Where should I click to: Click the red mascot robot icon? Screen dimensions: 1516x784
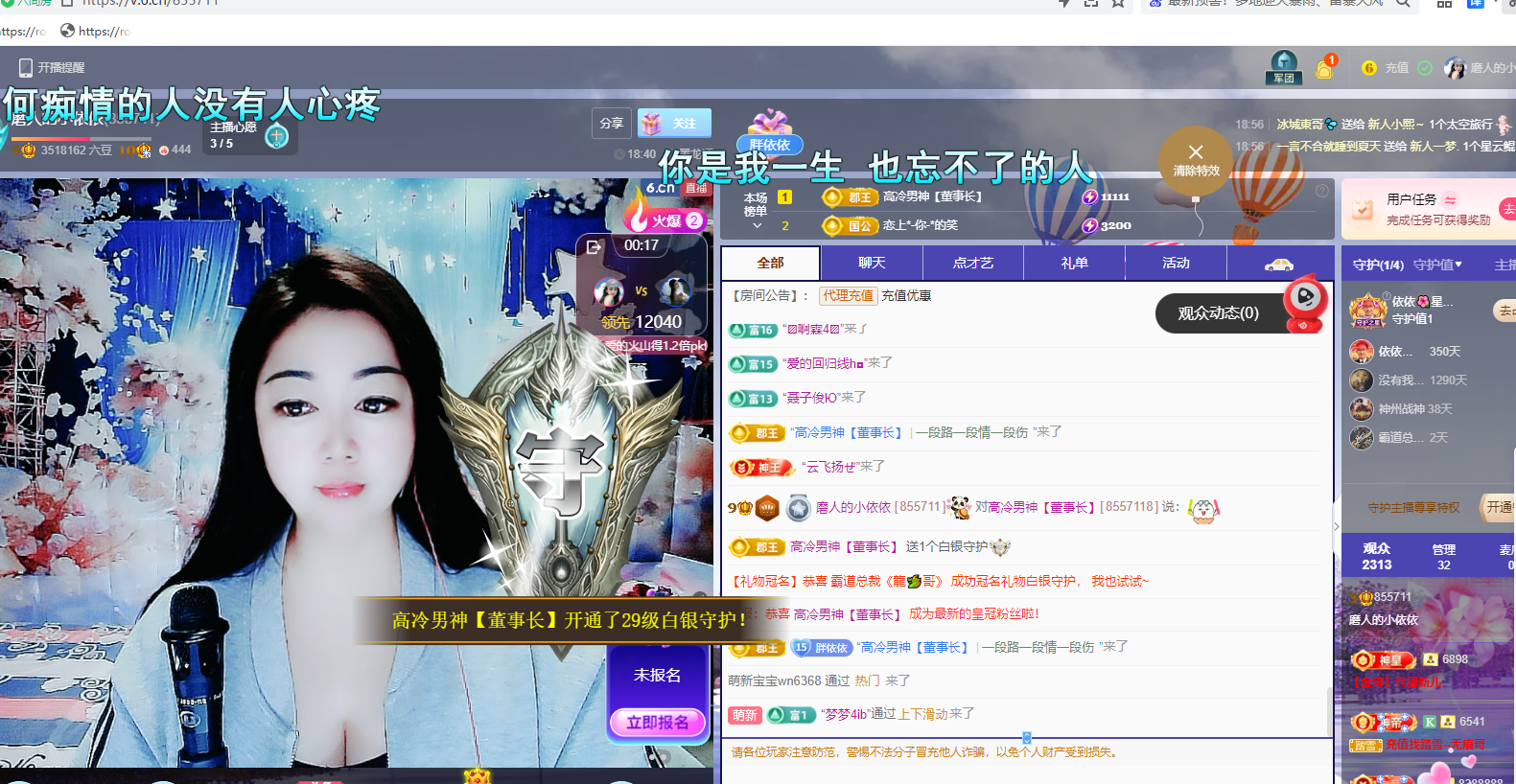click(x=1305, y=301)
